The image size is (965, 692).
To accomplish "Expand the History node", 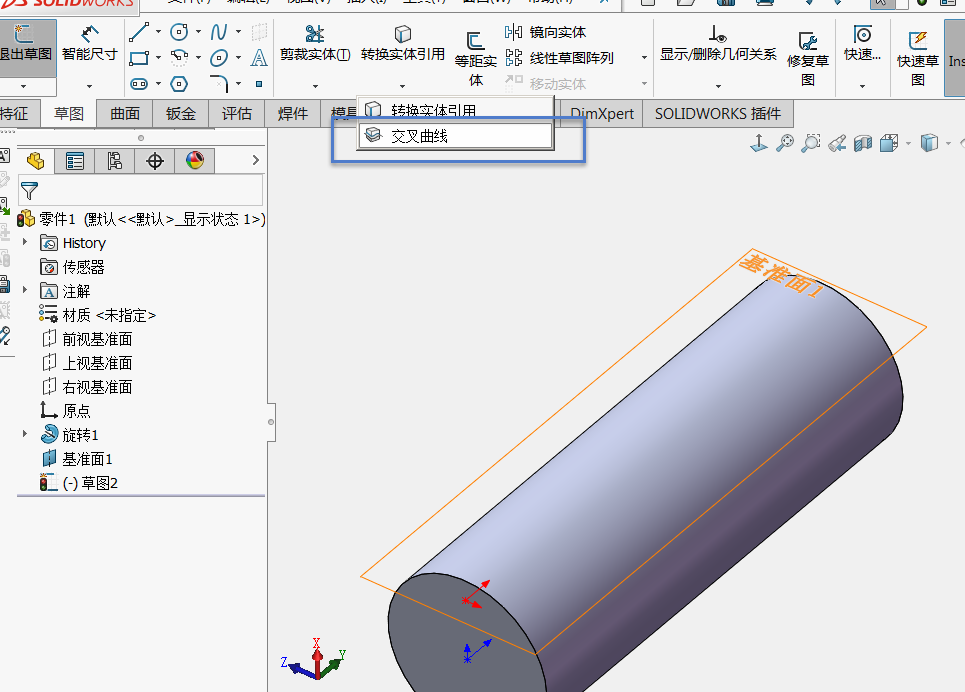I will (25, 242).
